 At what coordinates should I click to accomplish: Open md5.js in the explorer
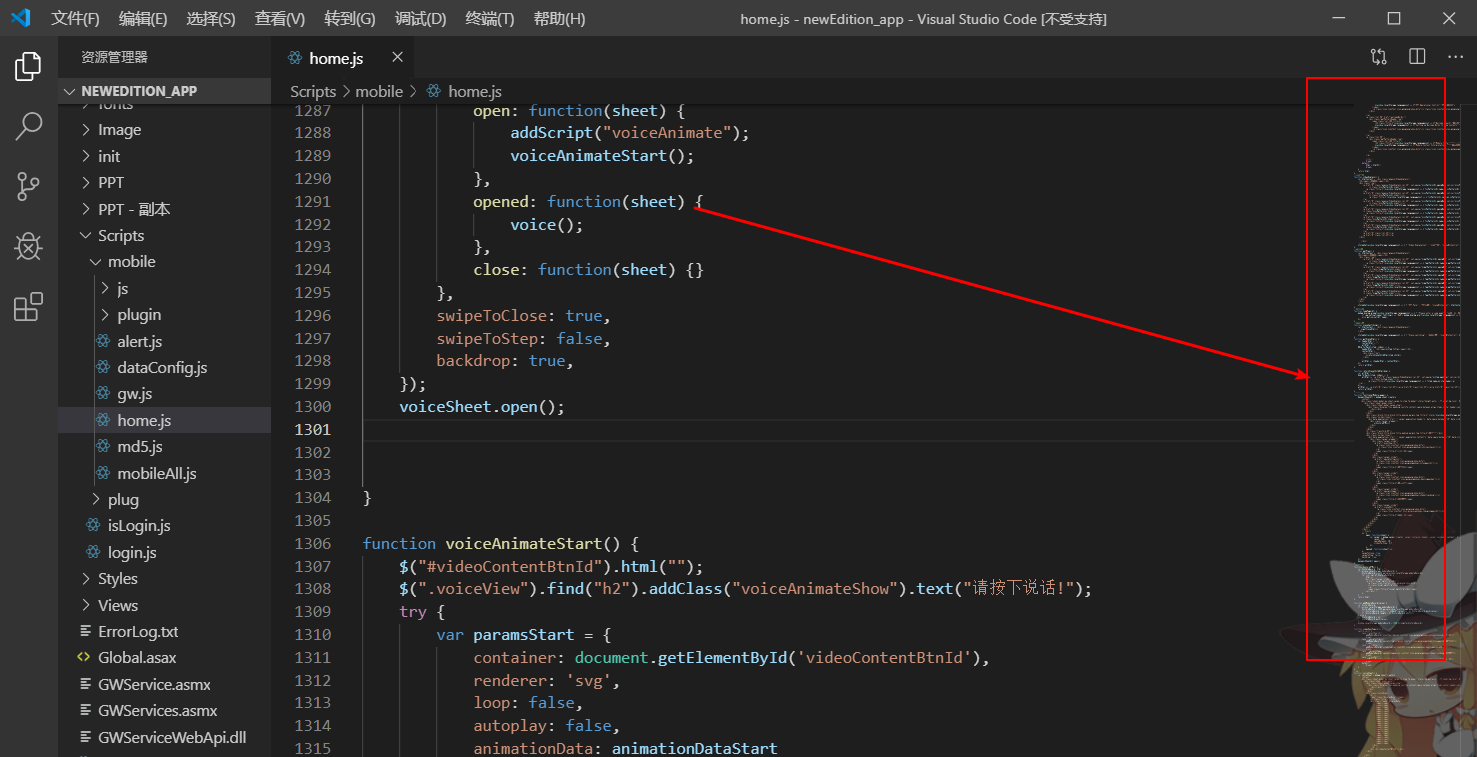tap(165, 447)
